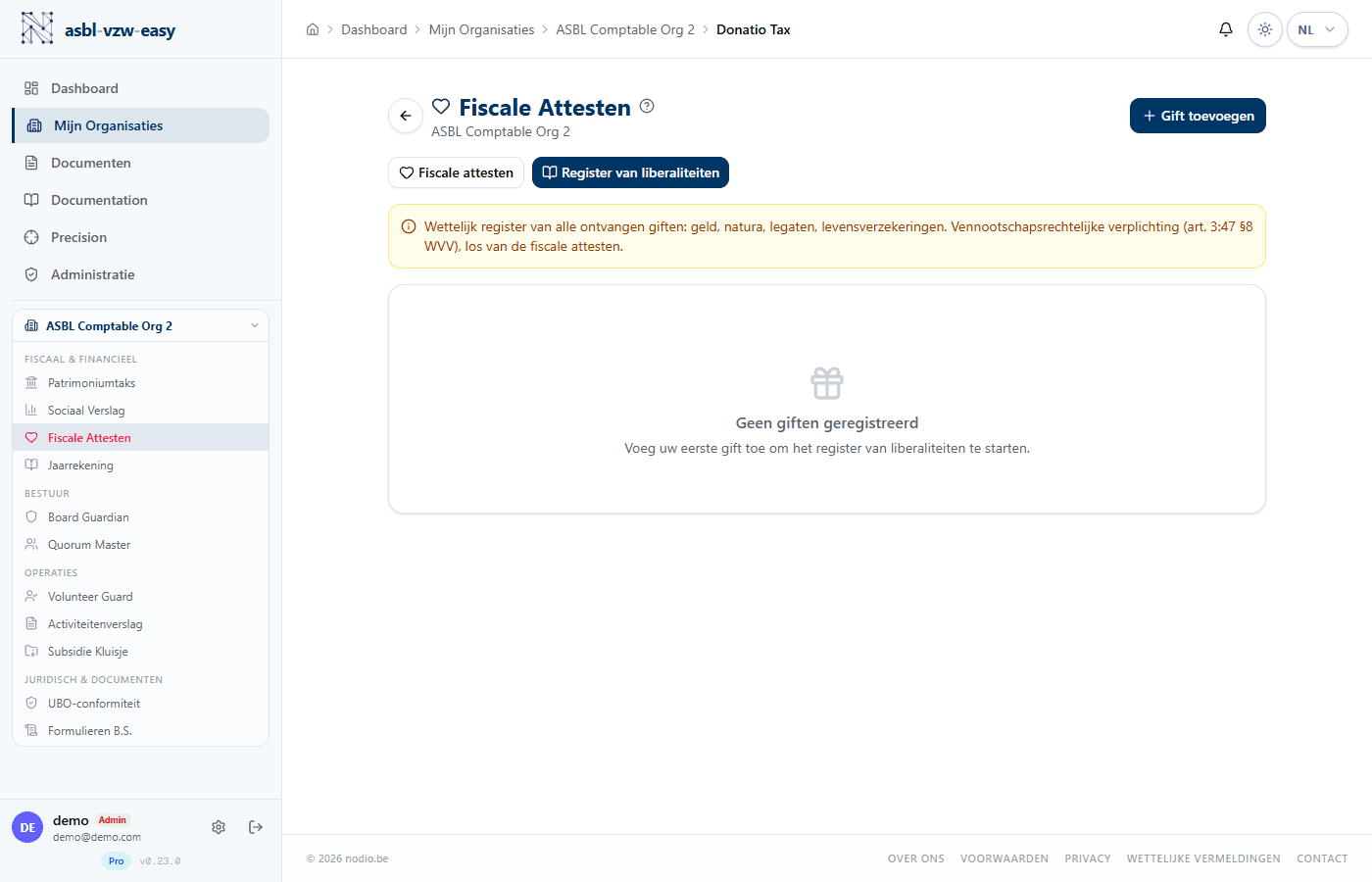Click the Mijn Organisaties building icon
The width and height of the screenshot is (1372, 882).
[x=34, y=125]
